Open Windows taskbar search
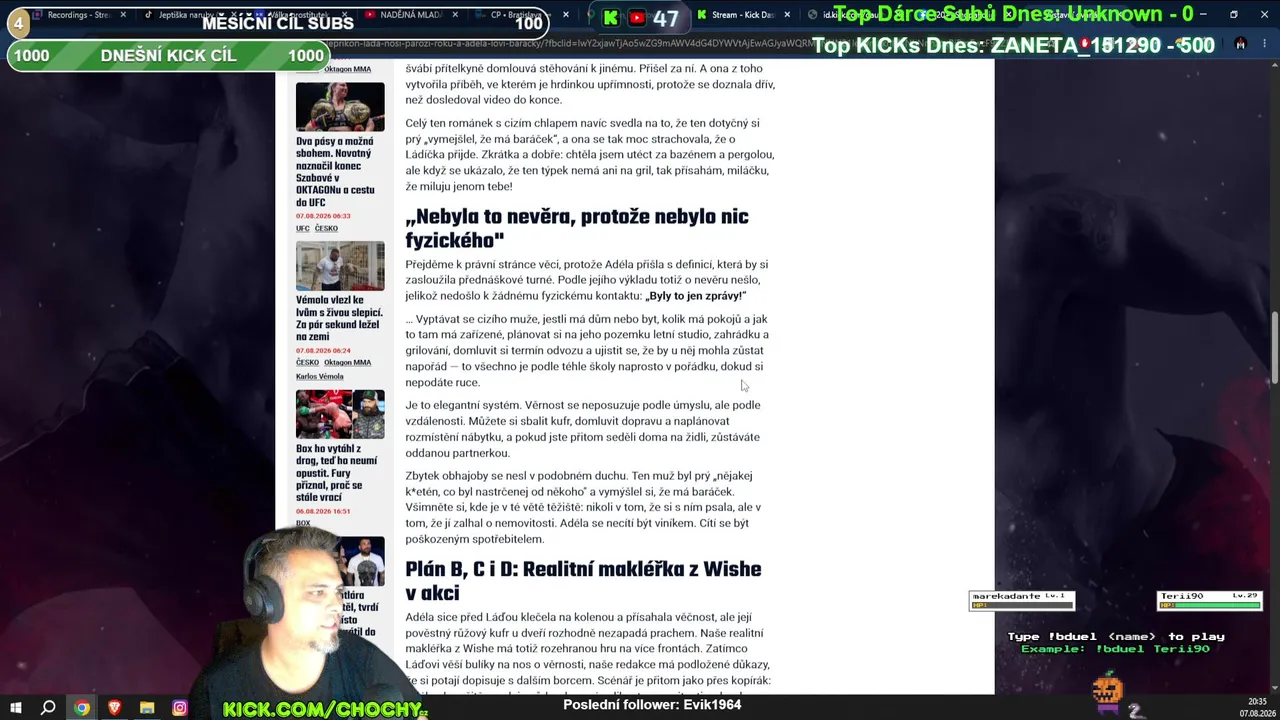The image size is (1280, 720). click(48, 708)
